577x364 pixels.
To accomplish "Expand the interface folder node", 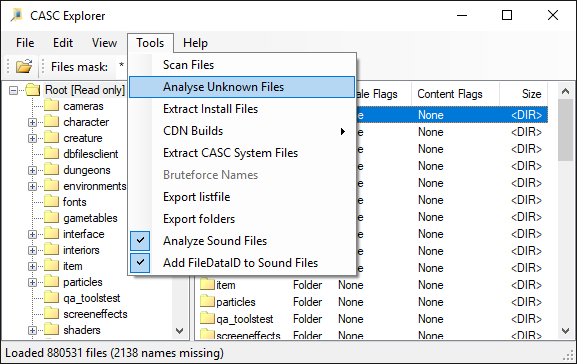I will (x=32, y=234).
